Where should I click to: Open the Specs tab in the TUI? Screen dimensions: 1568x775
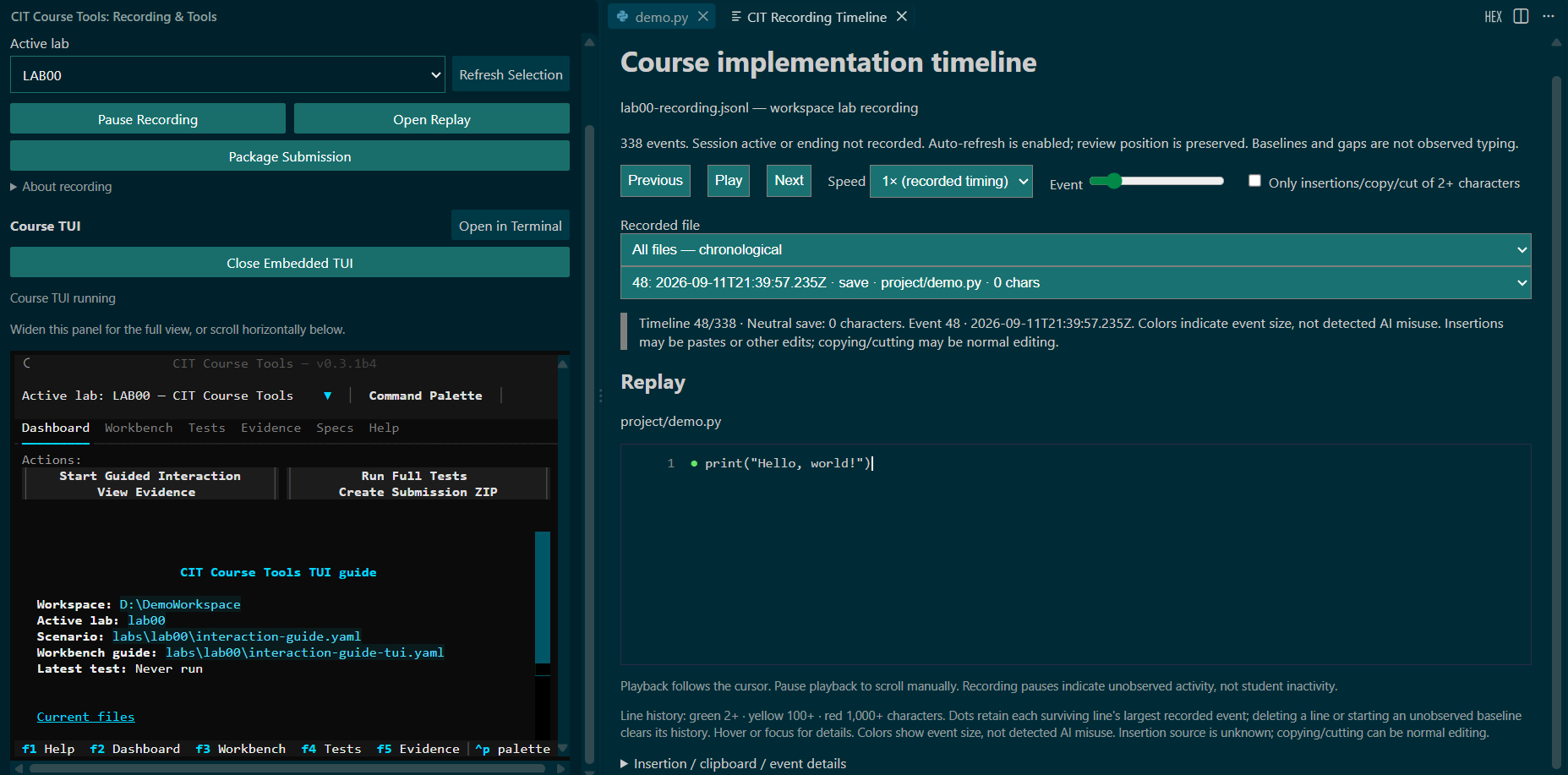click(x=335, y=428)
